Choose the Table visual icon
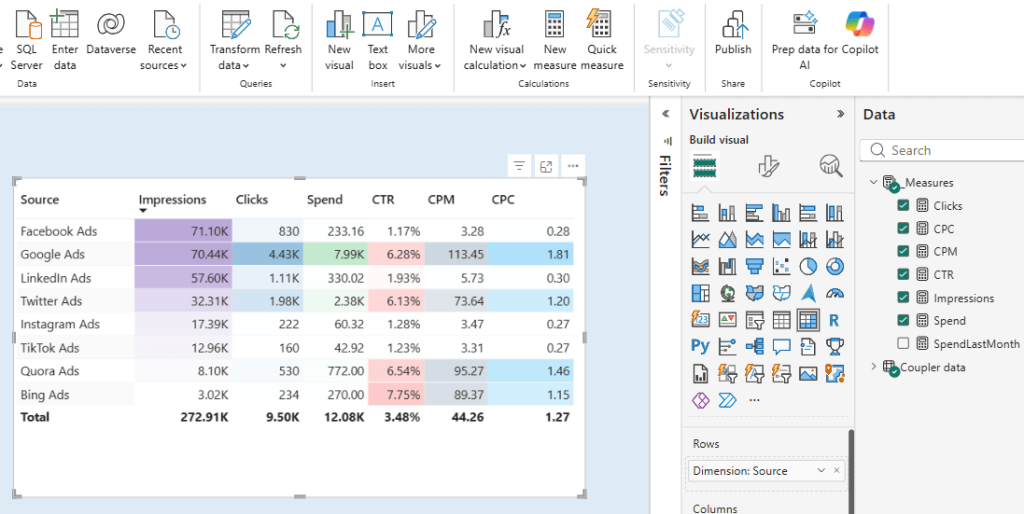 [782, 320]
